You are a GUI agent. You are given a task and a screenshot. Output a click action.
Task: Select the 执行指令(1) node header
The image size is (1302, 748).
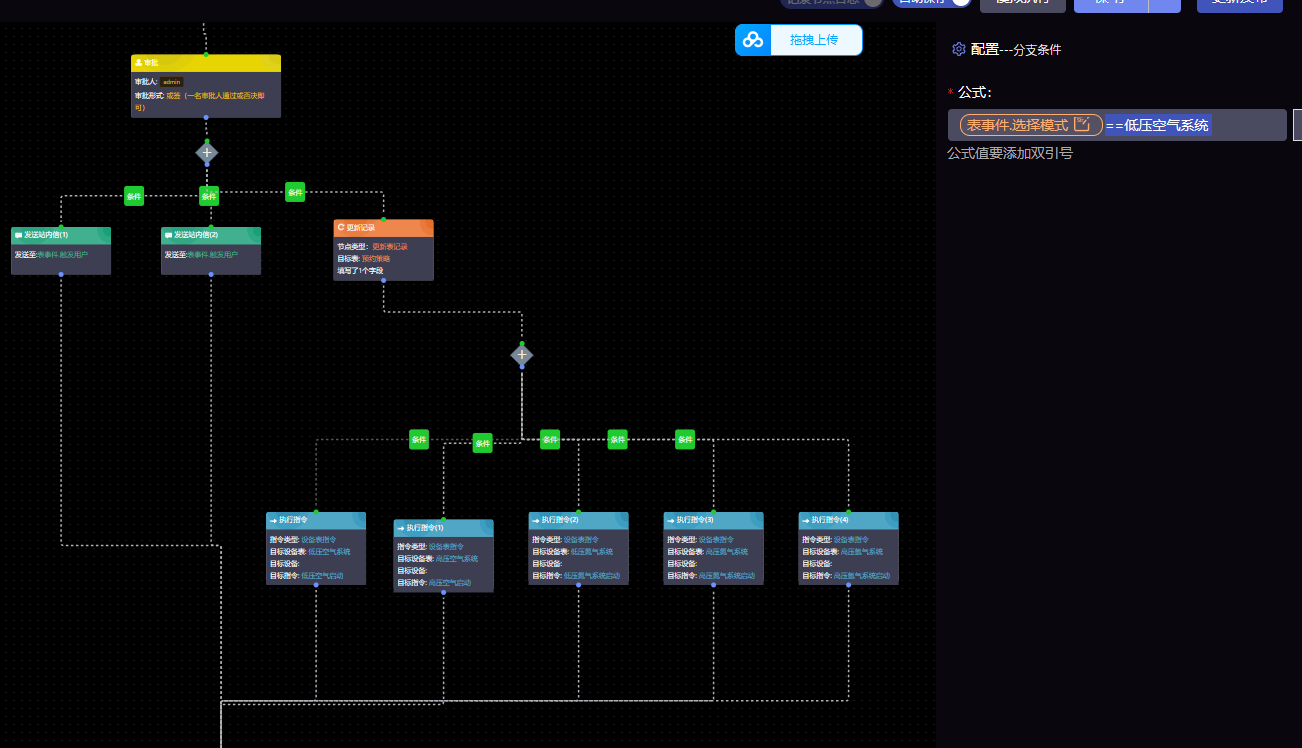point(444,527)
